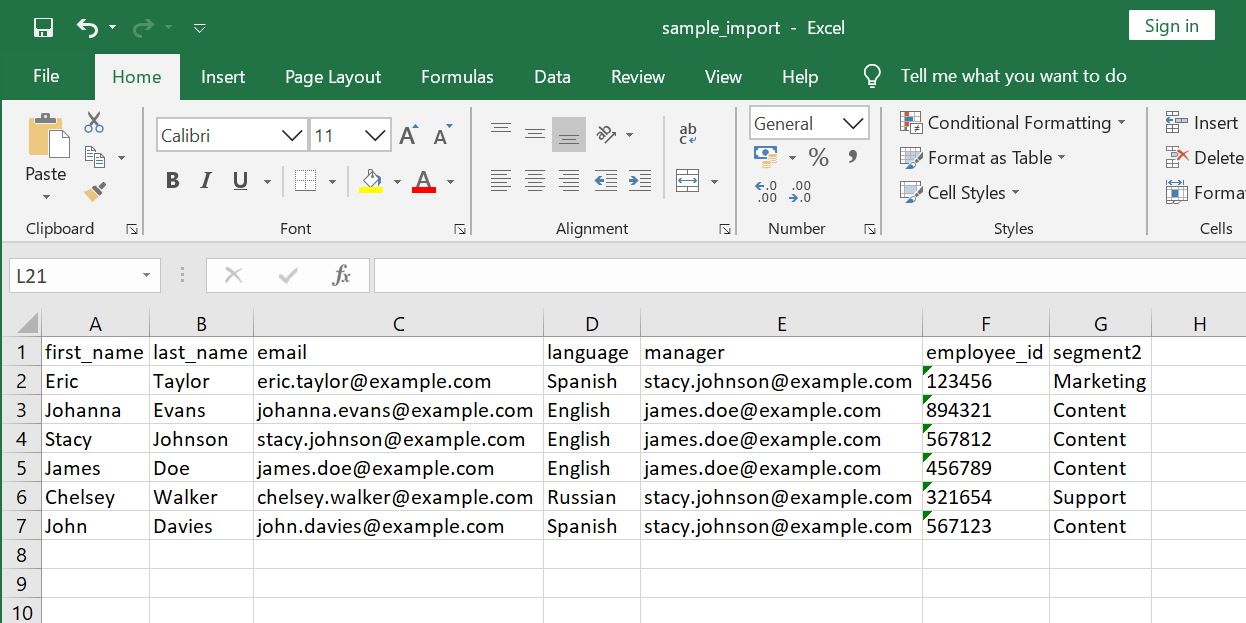This screenshot has width=1246, height=623.
Task: Apply italic formatting to selection
Action: coord(207,181)
